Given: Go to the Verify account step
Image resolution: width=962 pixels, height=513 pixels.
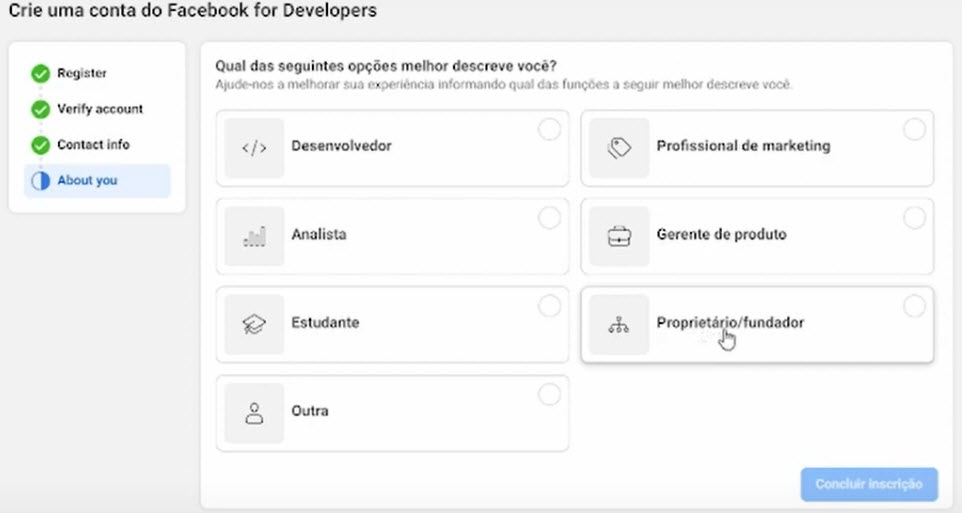Looking at the screenshot, I should pos(100,109).
